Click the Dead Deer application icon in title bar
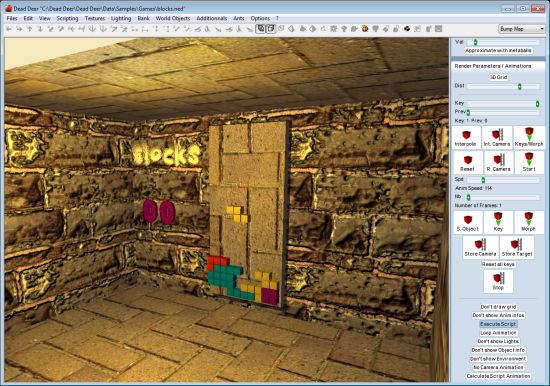 click(8, 8)
